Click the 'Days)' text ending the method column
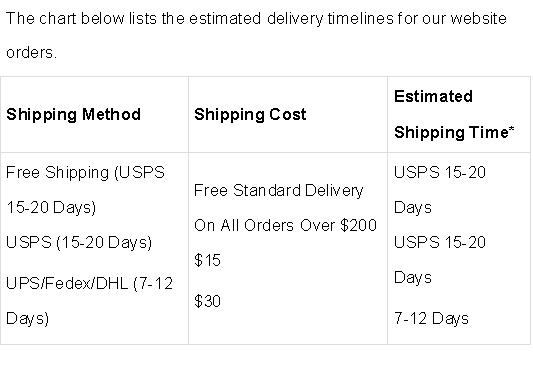Screen dimensions: 533x381 [x=28, y=318]
